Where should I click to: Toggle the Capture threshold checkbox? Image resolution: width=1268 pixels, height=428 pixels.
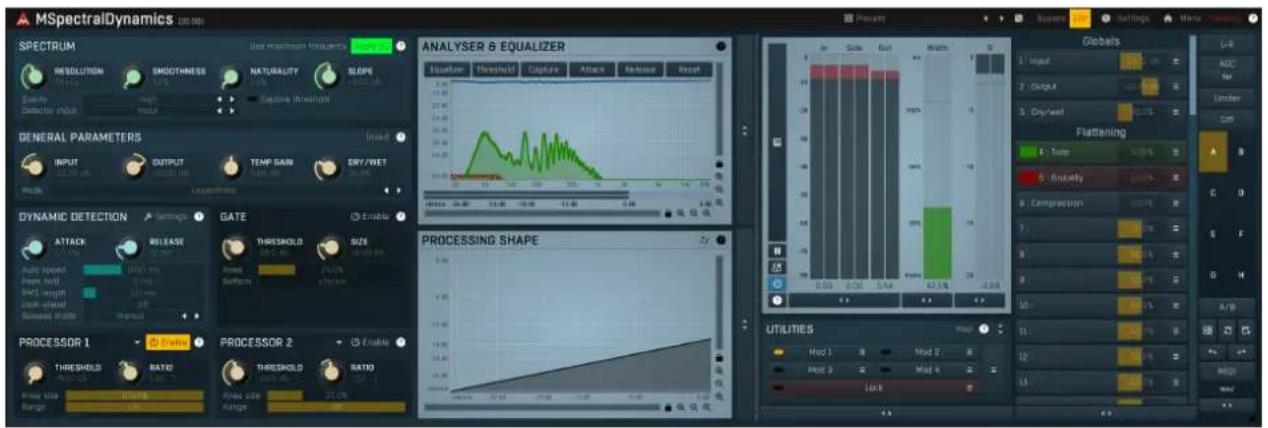click(x=252, y=100)
